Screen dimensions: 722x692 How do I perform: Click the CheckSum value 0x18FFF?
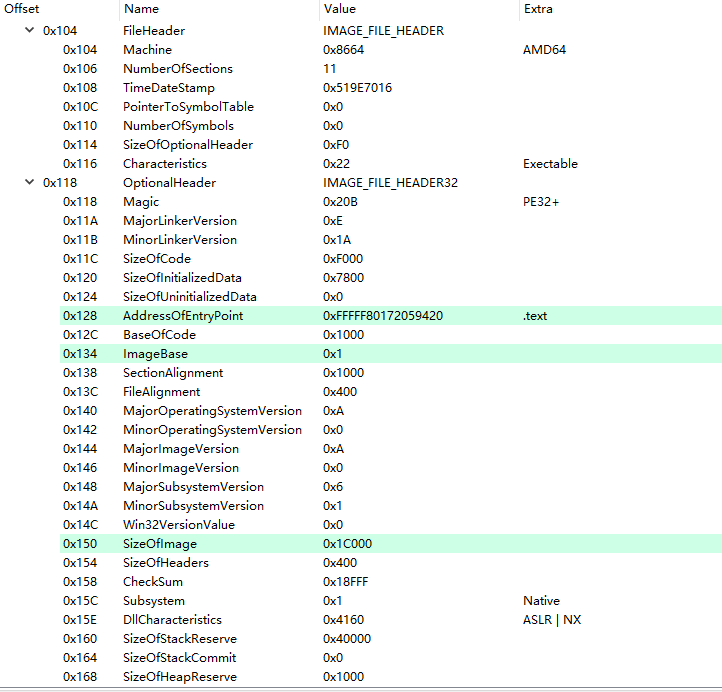[346, 582]
